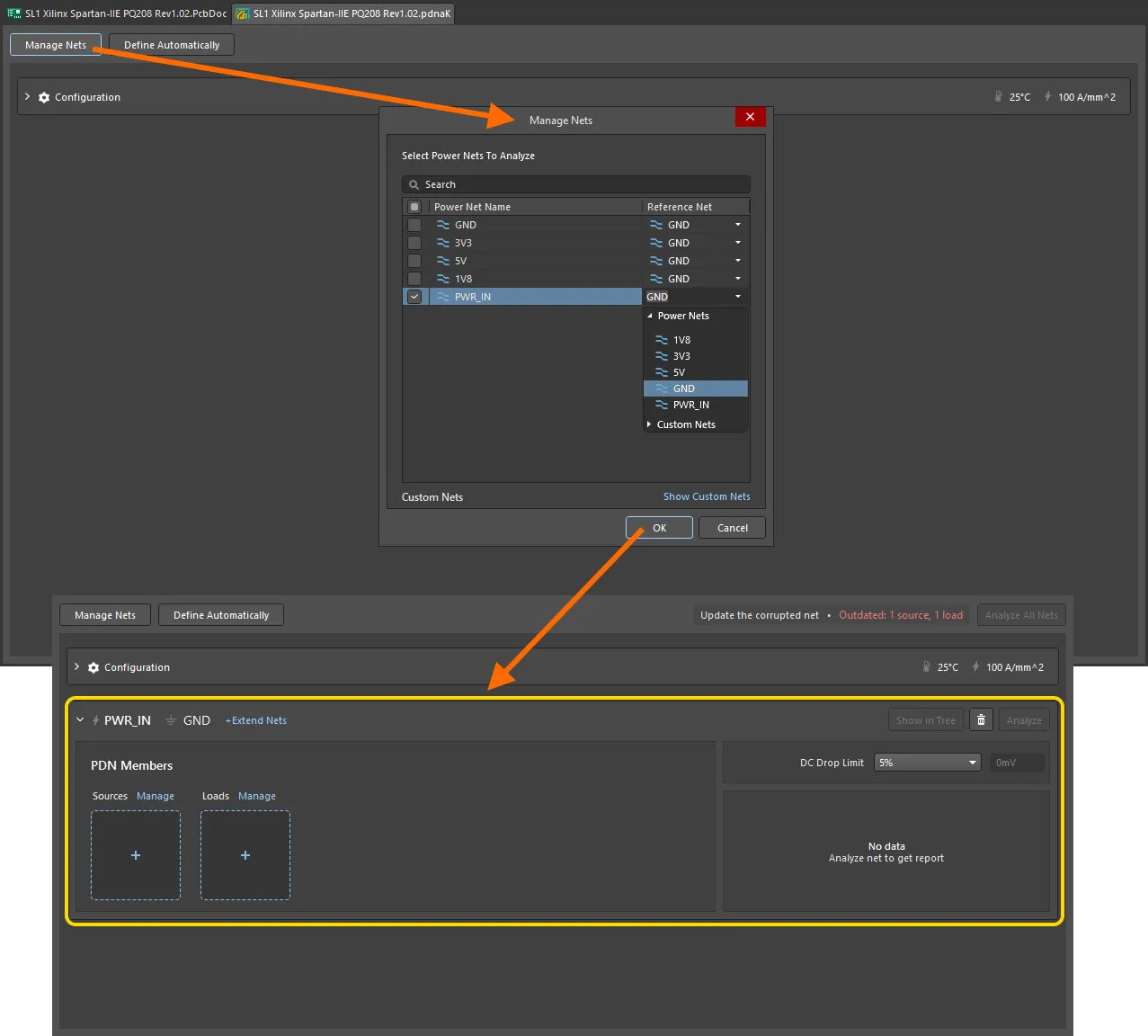Click the Show Custom Nets link
The height and width of the screenshot is (1036, 1148).
click(707, 496)
